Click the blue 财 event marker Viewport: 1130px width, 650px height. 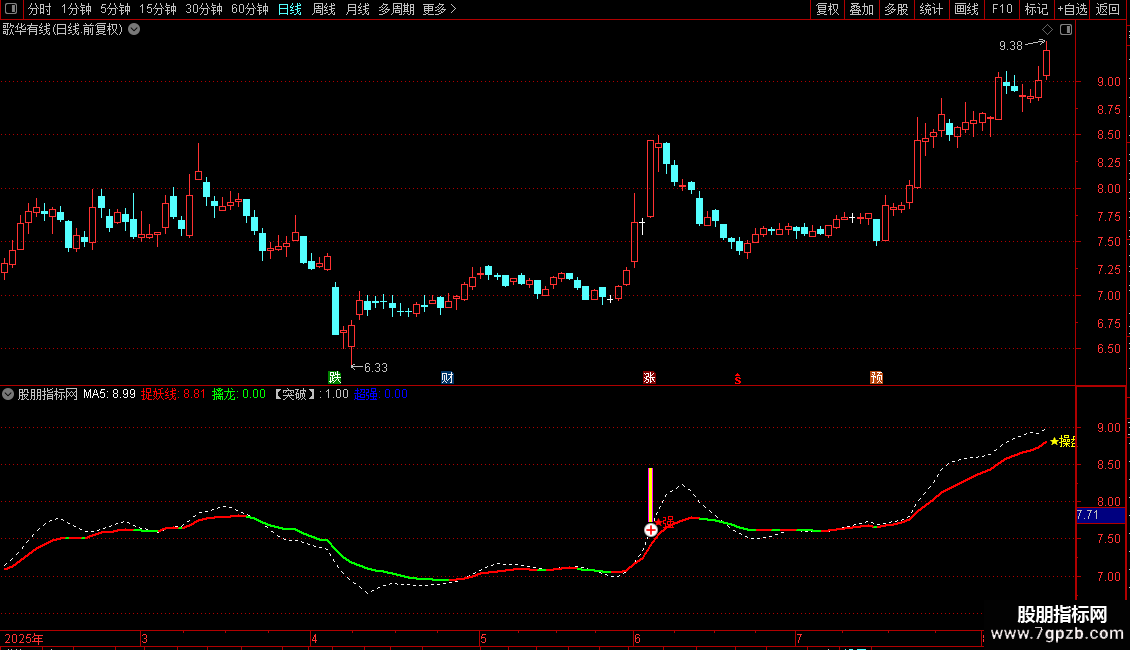[x=447, y=378]
